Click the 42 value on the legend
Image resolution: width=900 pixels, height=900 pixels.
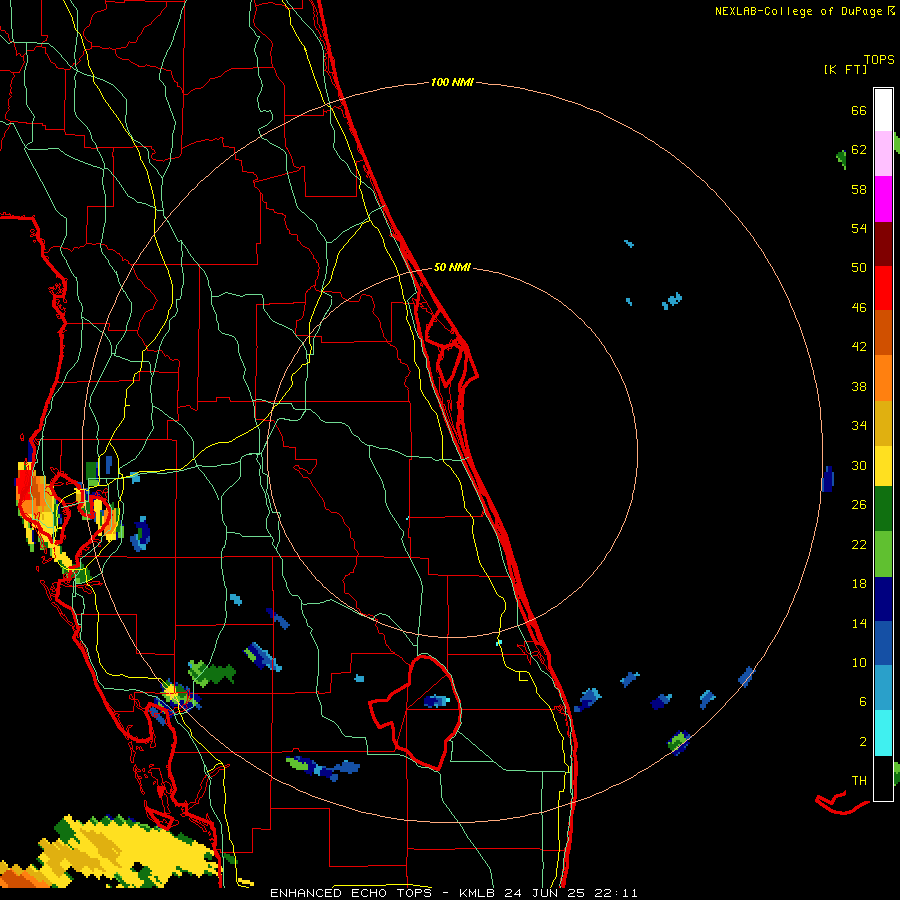(859, 347)
